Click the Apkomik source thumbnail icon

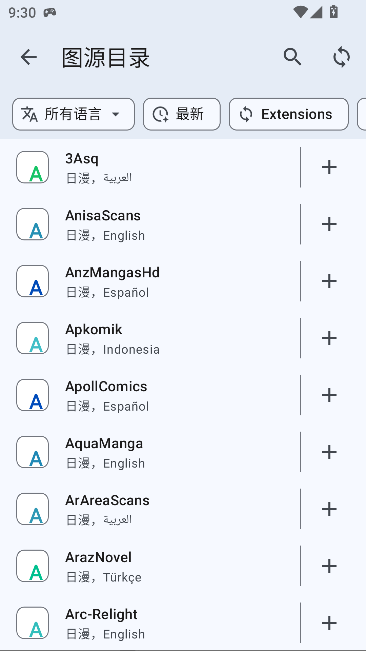[x=32, y=338]
